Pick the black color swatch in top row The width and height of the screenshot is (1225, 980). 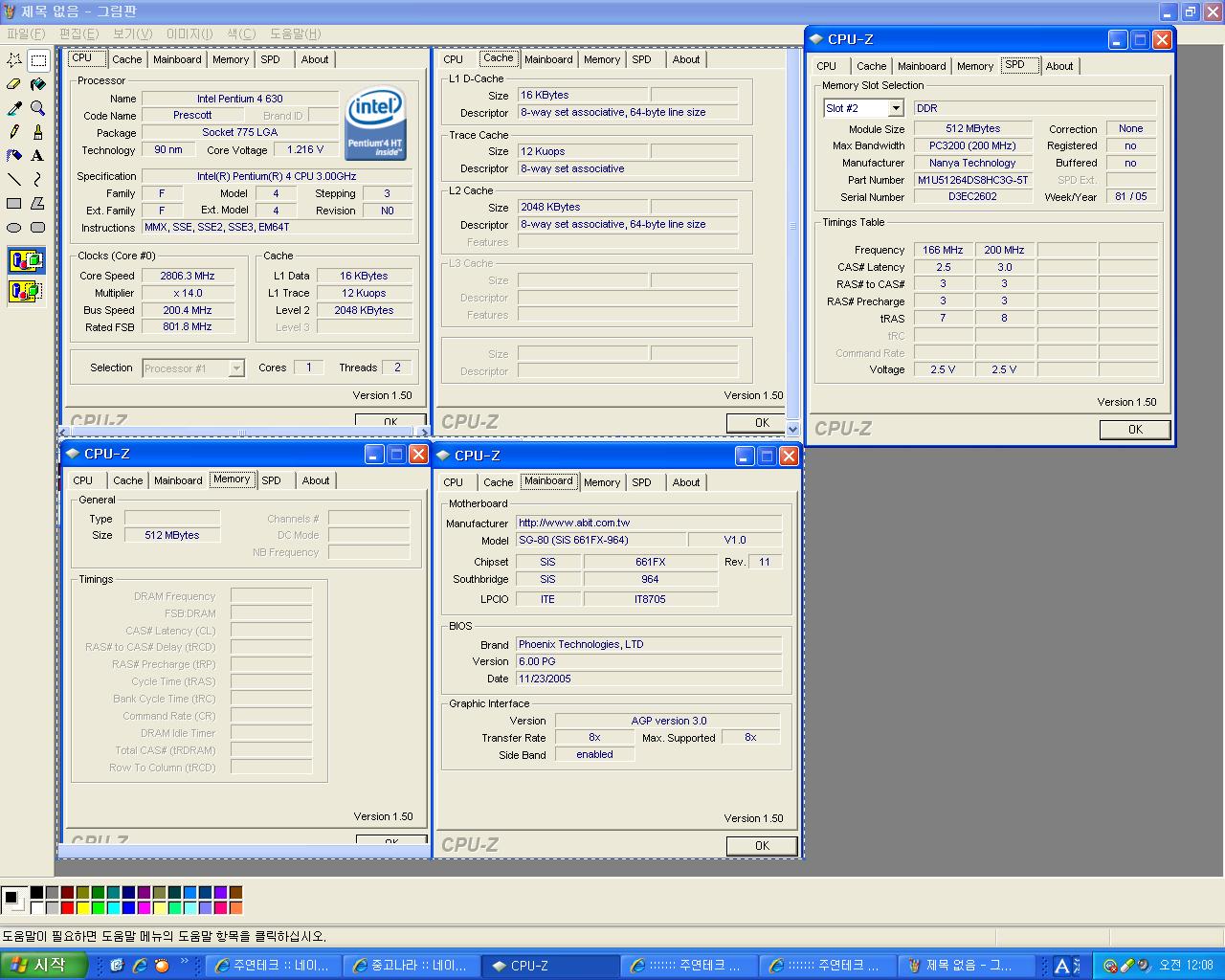[36, 893]
